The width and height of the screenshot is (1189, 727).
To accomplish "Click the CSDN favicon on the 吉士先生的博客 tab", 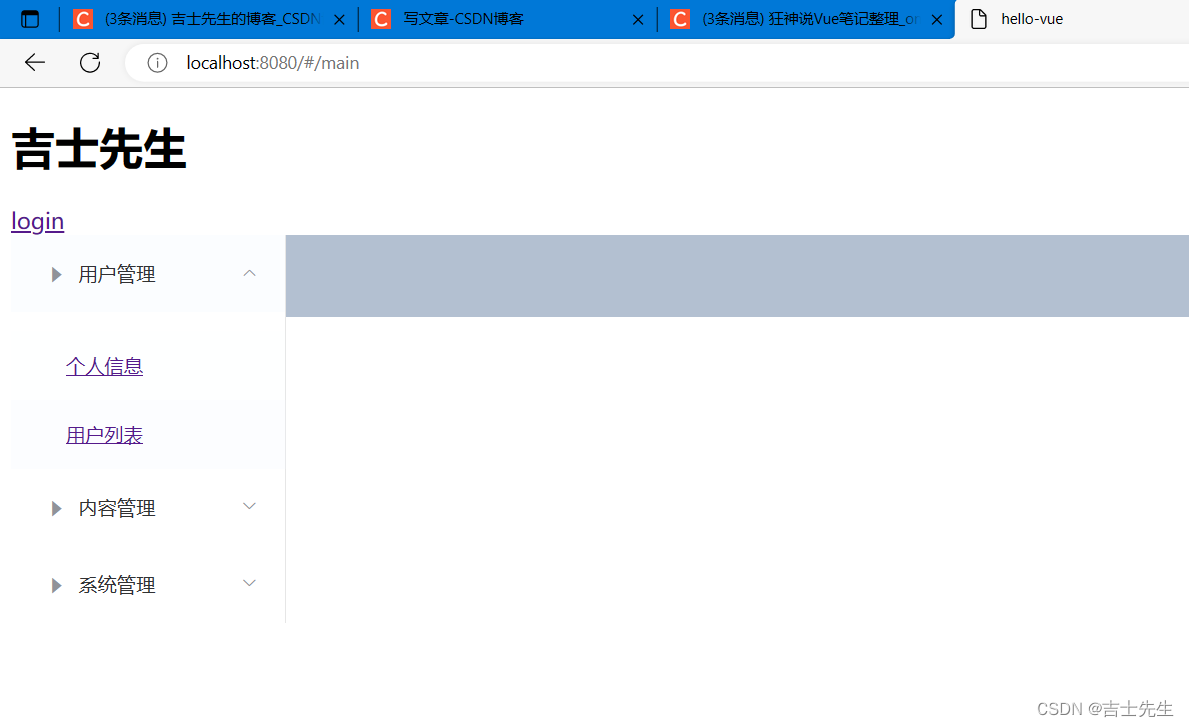I will 83,19.
